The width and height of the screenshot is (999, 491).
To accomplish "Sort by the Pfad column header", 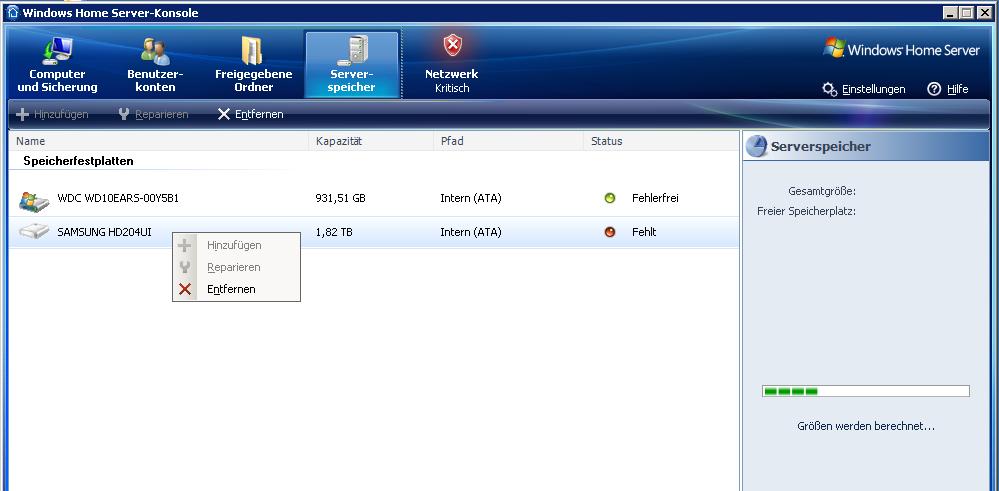I will click(508, 141).
